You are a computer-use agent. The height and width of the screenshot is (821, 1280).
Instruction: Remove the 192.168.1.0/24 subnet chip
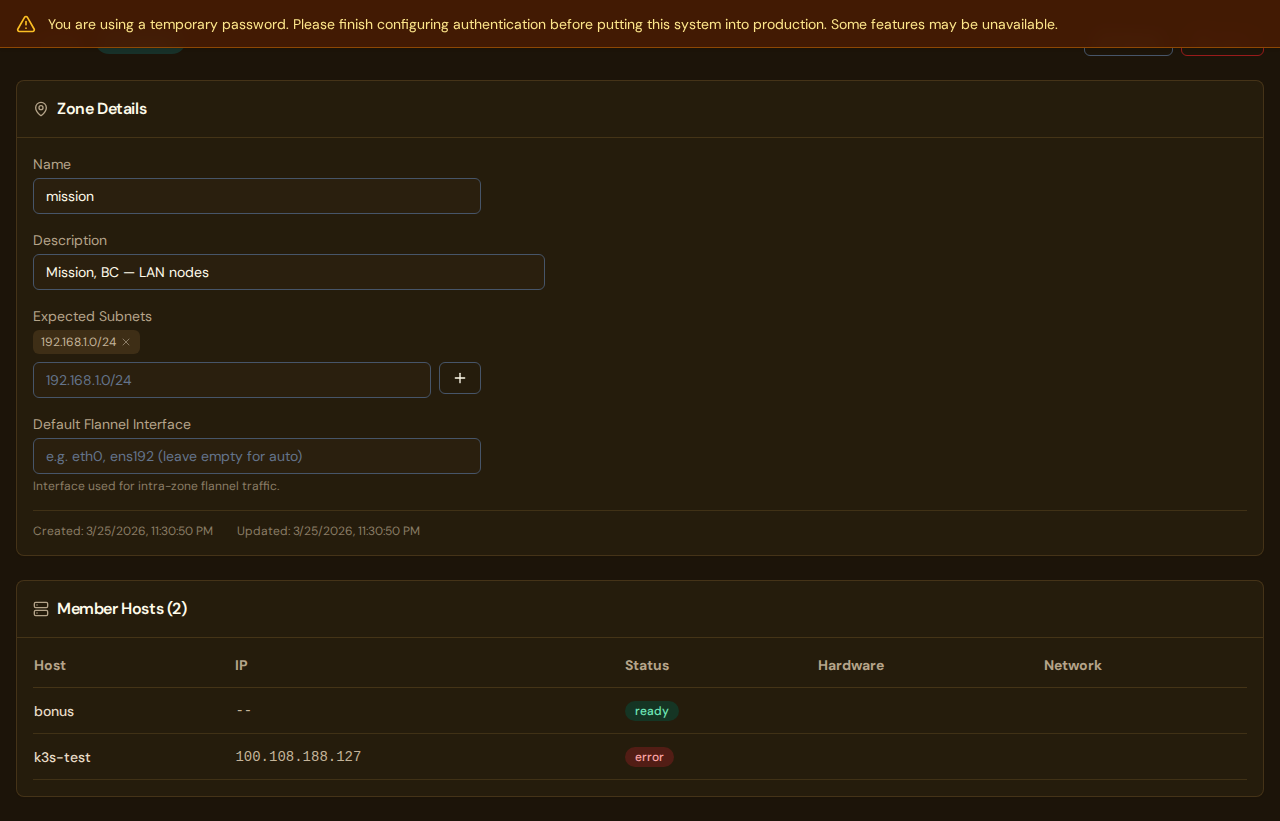click(x=126, y=341)
